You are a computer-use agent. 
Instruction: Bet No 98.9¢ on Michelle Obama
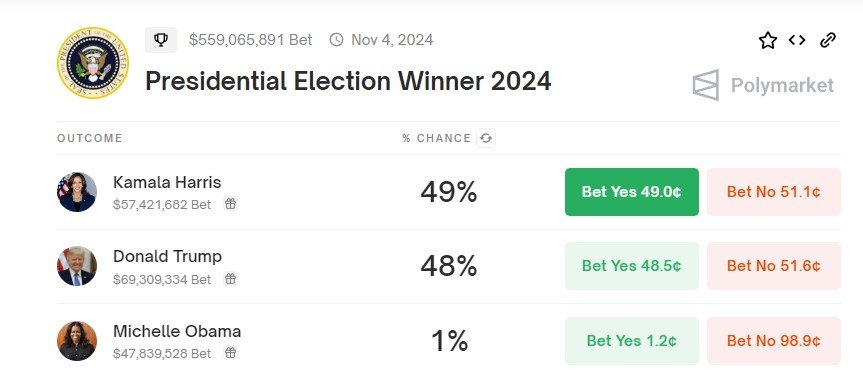click(x=774, y=341)
